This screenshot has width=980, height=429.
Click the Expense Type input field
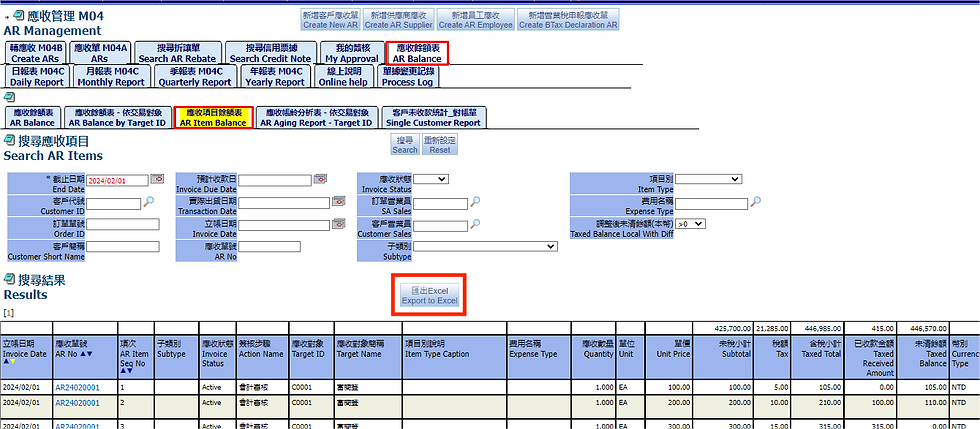[x=712, y=203]
